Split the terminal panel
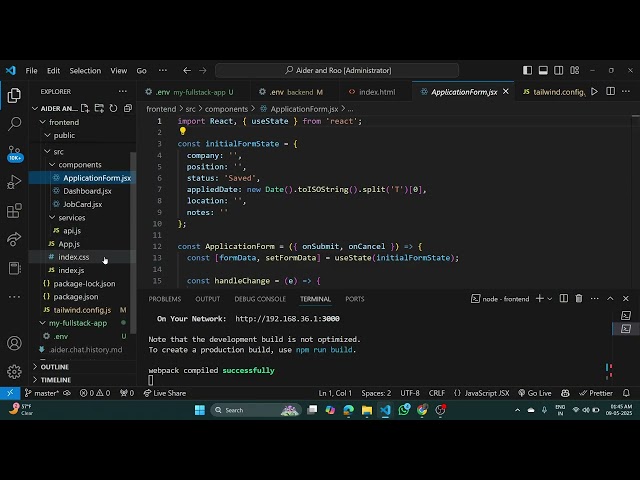Screen dimensions: 640x480 [564, 299]
